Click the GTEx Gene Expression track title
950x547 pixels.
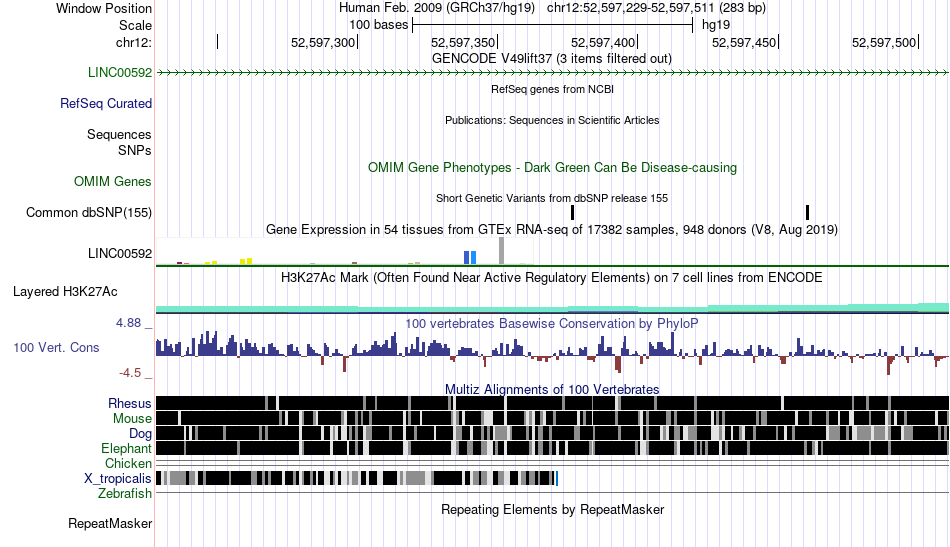552,230
